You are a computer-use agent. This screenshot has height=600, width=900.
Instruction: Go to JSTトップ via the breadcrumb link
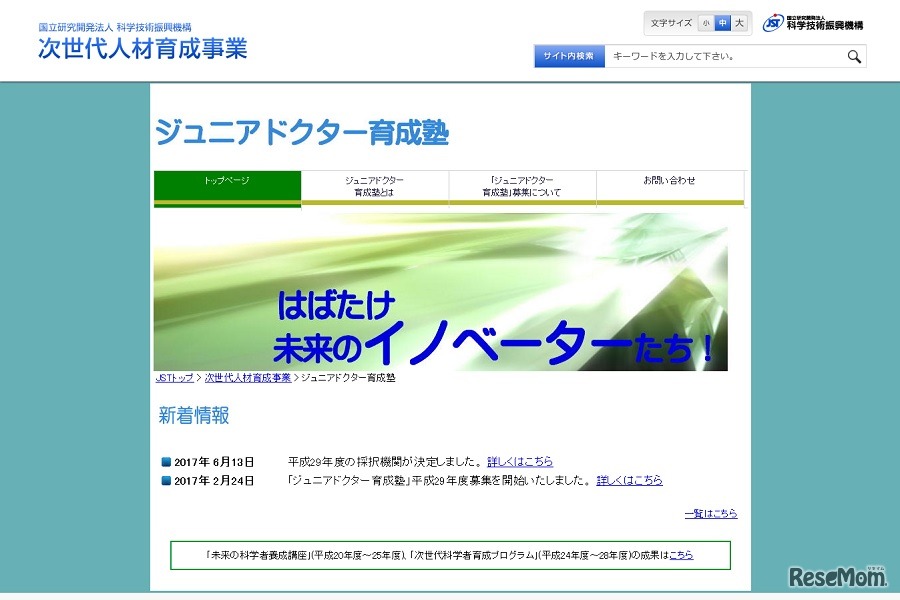172,378
